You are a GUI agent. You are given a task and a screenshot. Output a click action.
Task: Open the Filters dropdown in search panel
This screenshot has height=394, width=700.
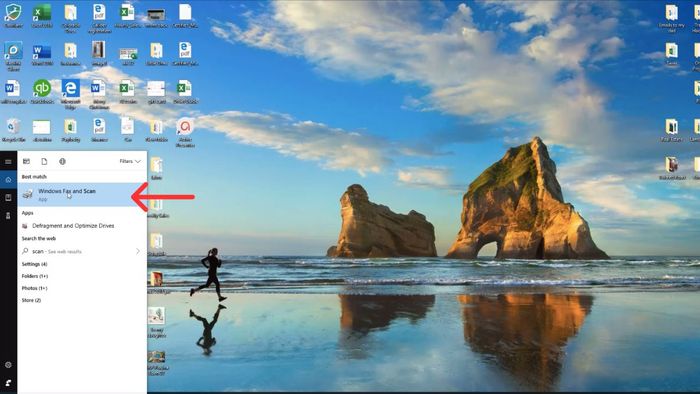pos(130,161)
